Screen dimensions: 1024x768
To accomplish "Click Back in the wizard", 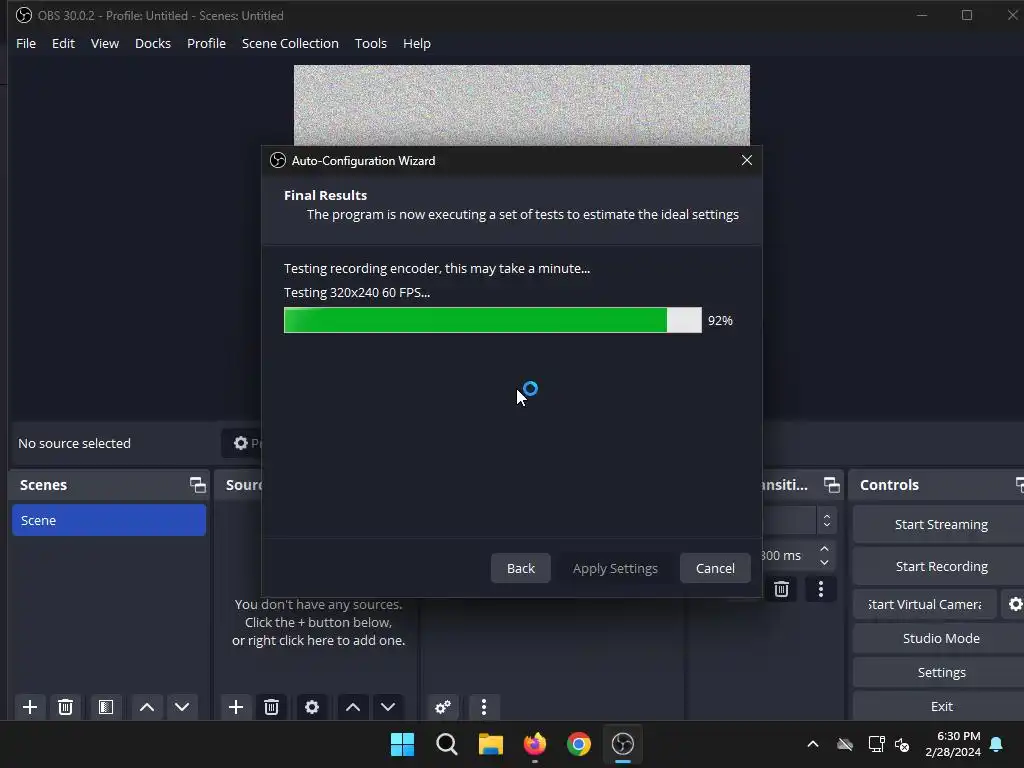I will (x=520, y=568).
